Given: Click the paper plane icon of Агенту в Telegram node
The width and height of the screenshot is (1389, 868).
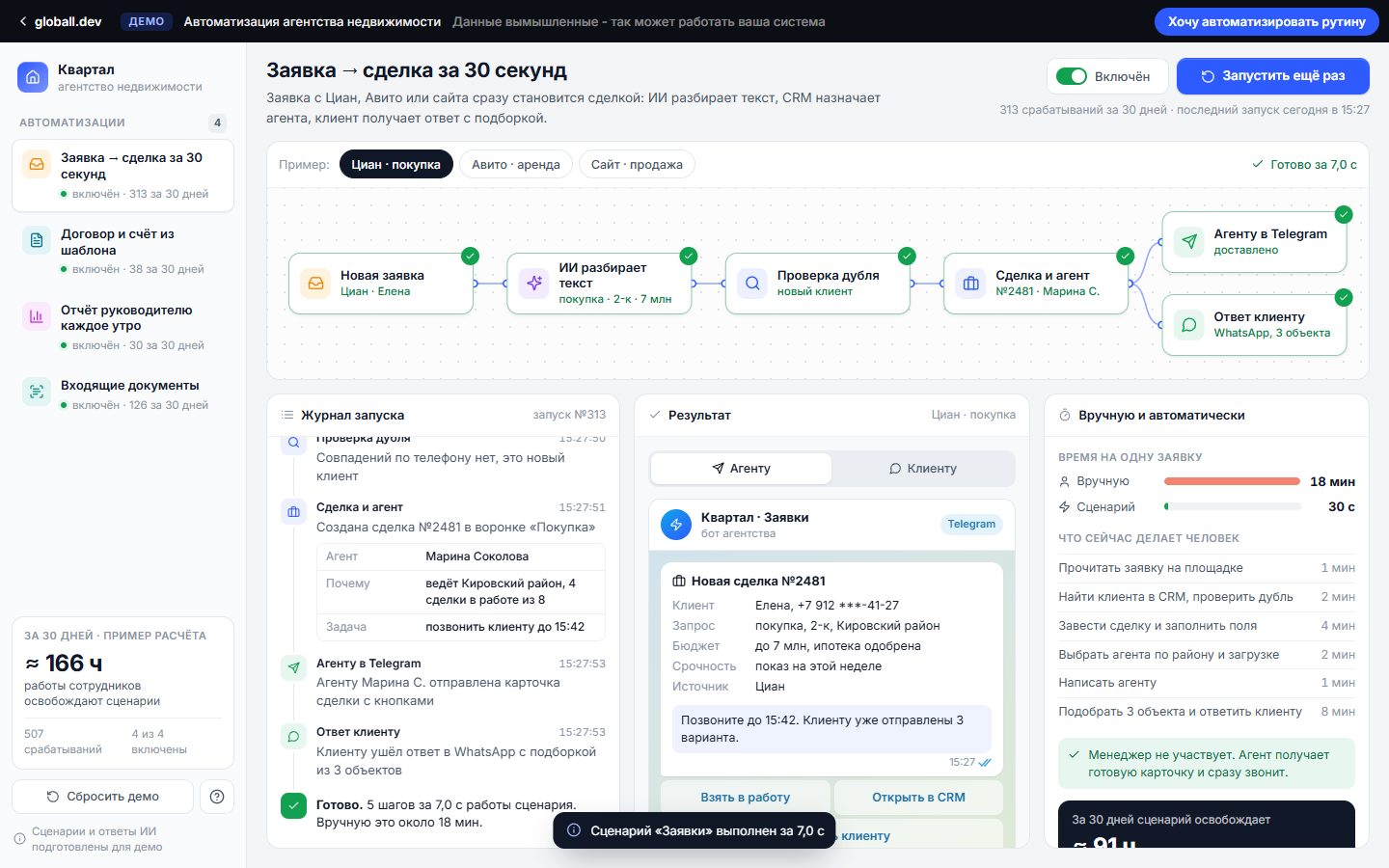Looking at the screenshot, I should click(1189, 242).
